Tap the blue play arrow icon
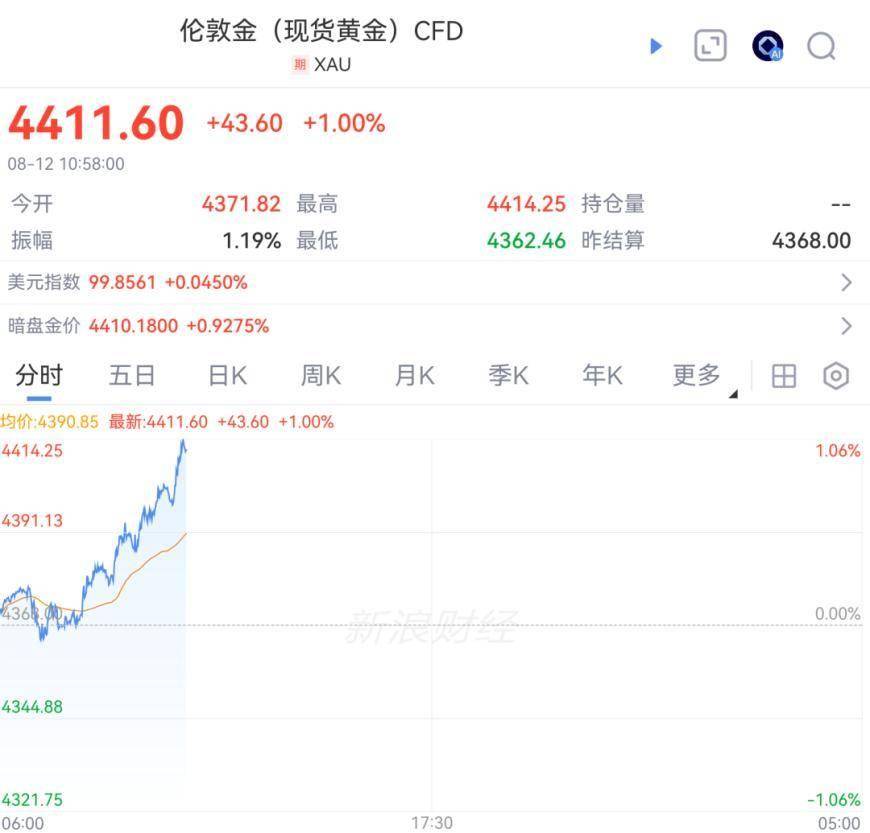This screenshot has height=833, width=870. [656, 46]
